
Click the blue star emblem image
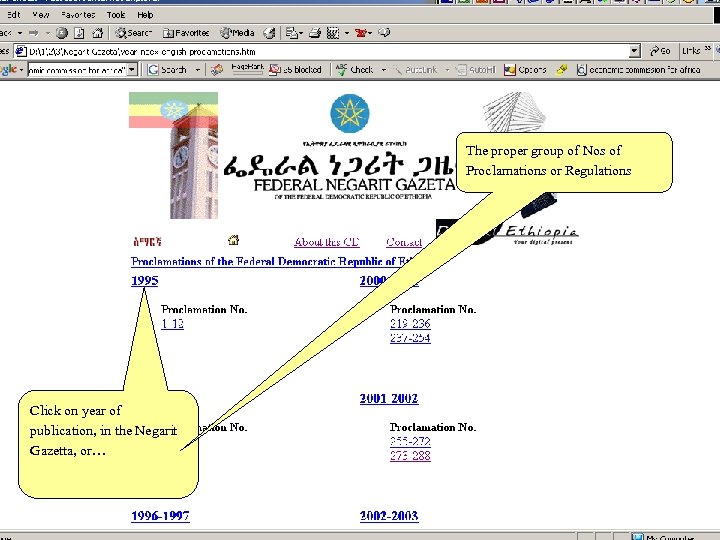[349, 113]
